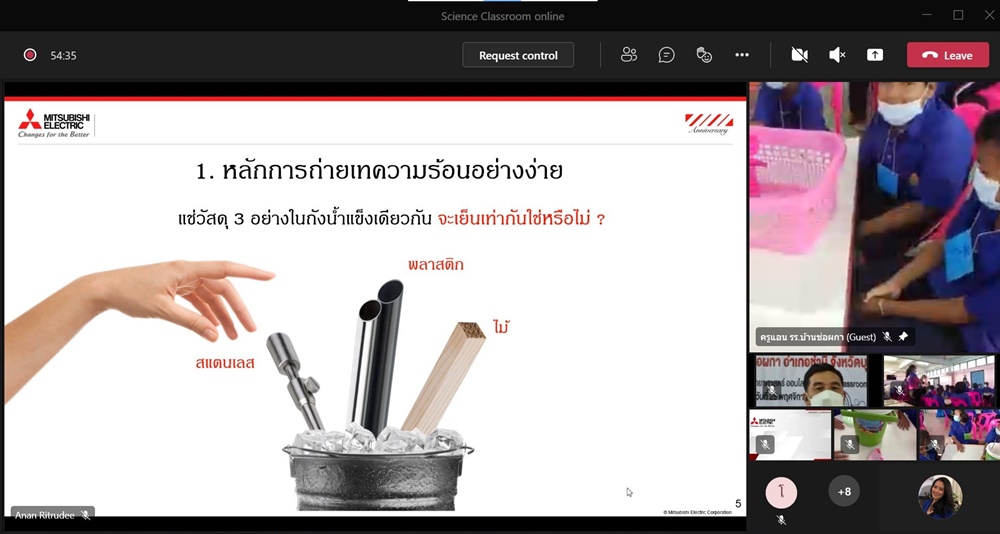Click the Mitsubishi Electric logo on slide
Viewport: 1000px width, 534px height.
pyautogui.click(x=54, y=123)
